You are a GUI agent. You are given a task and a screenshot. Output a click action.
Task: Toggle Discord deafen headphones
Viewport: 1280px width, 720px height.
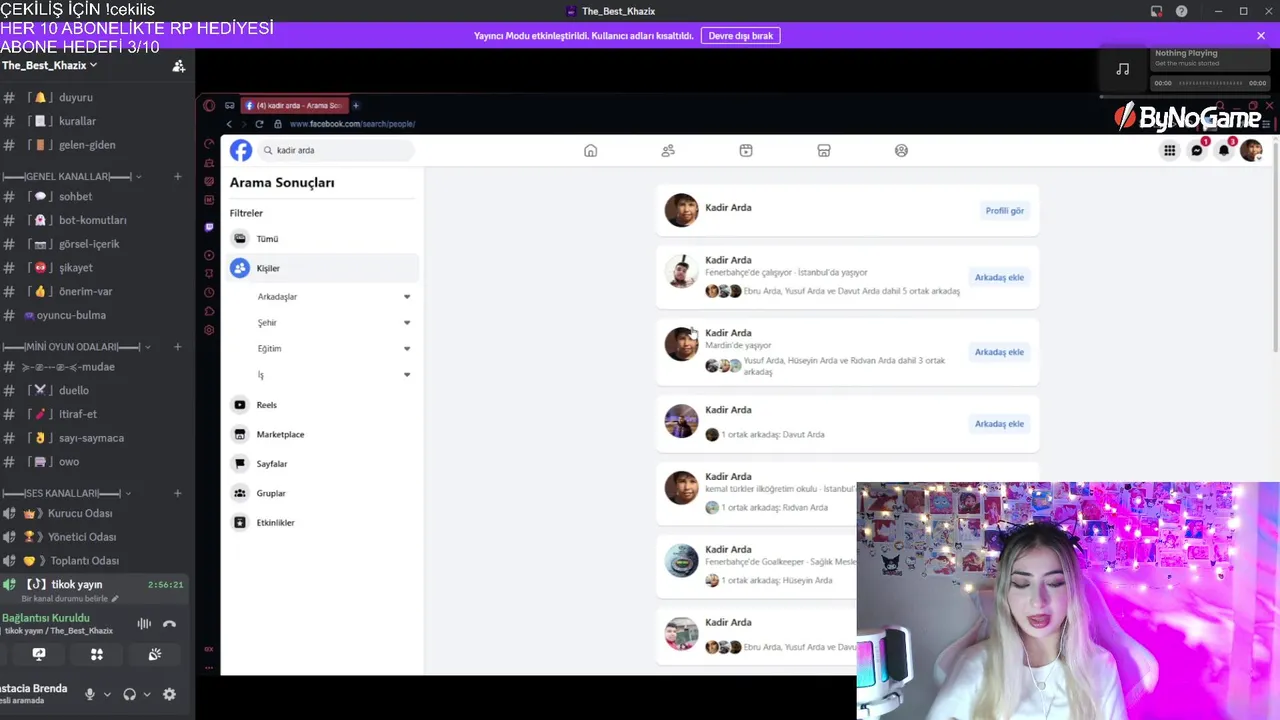(x=130, y=694)
